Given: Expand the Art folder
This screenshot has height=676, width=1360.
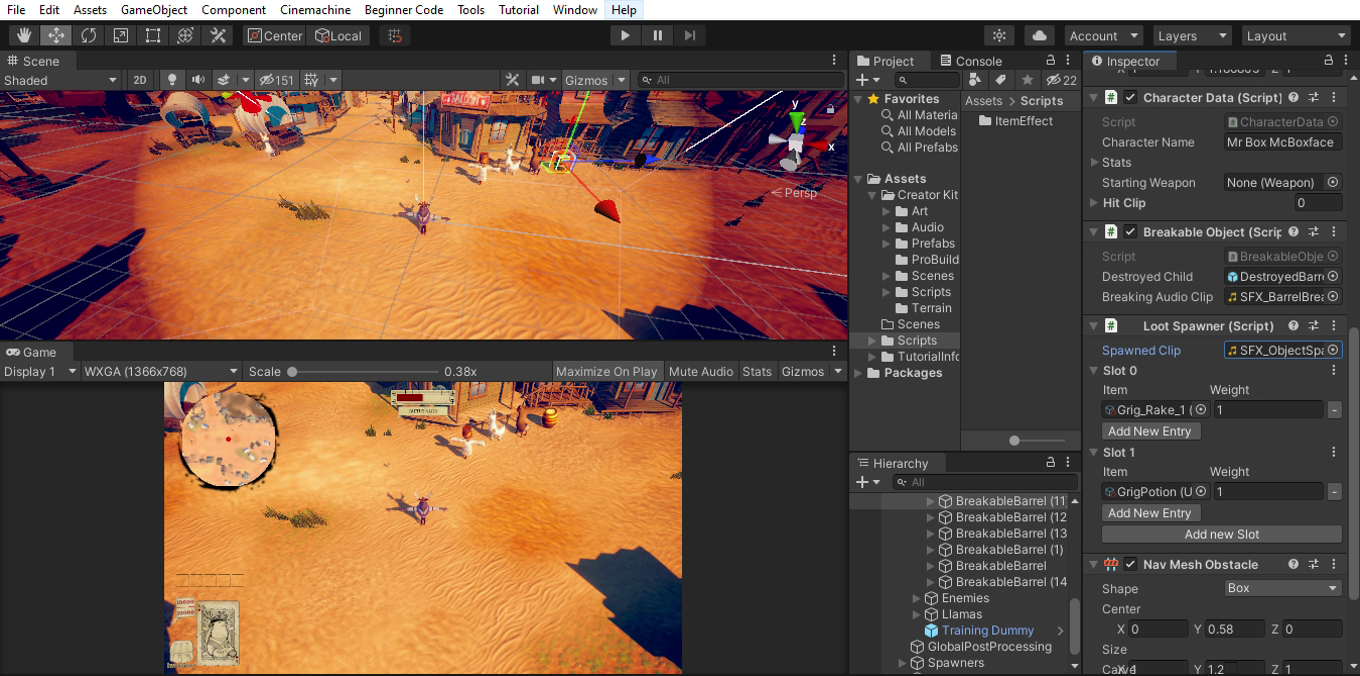Looking at the screenshot, I should pos(887,211).
